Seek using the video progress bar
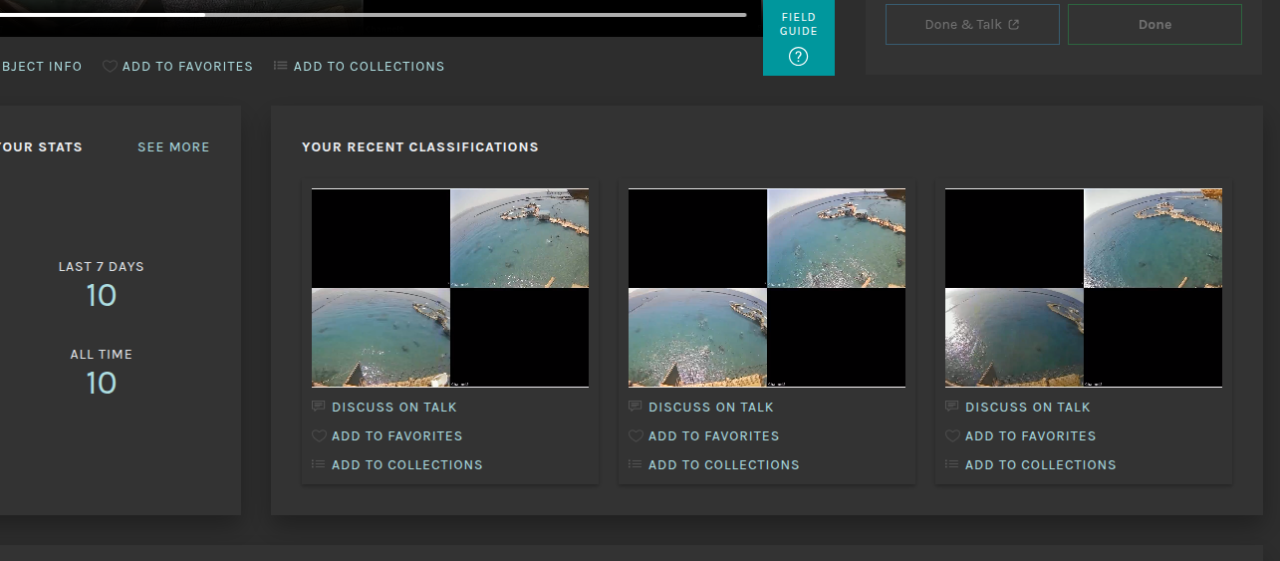 pos(373,15)
